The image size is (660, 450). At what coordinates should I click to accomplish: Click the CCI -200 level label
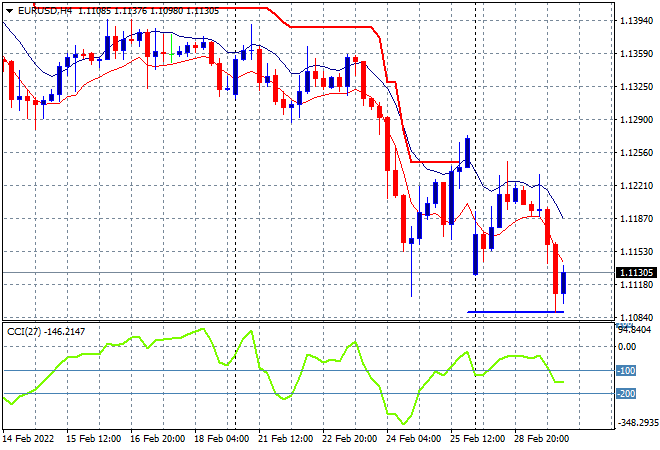point(626,394)
